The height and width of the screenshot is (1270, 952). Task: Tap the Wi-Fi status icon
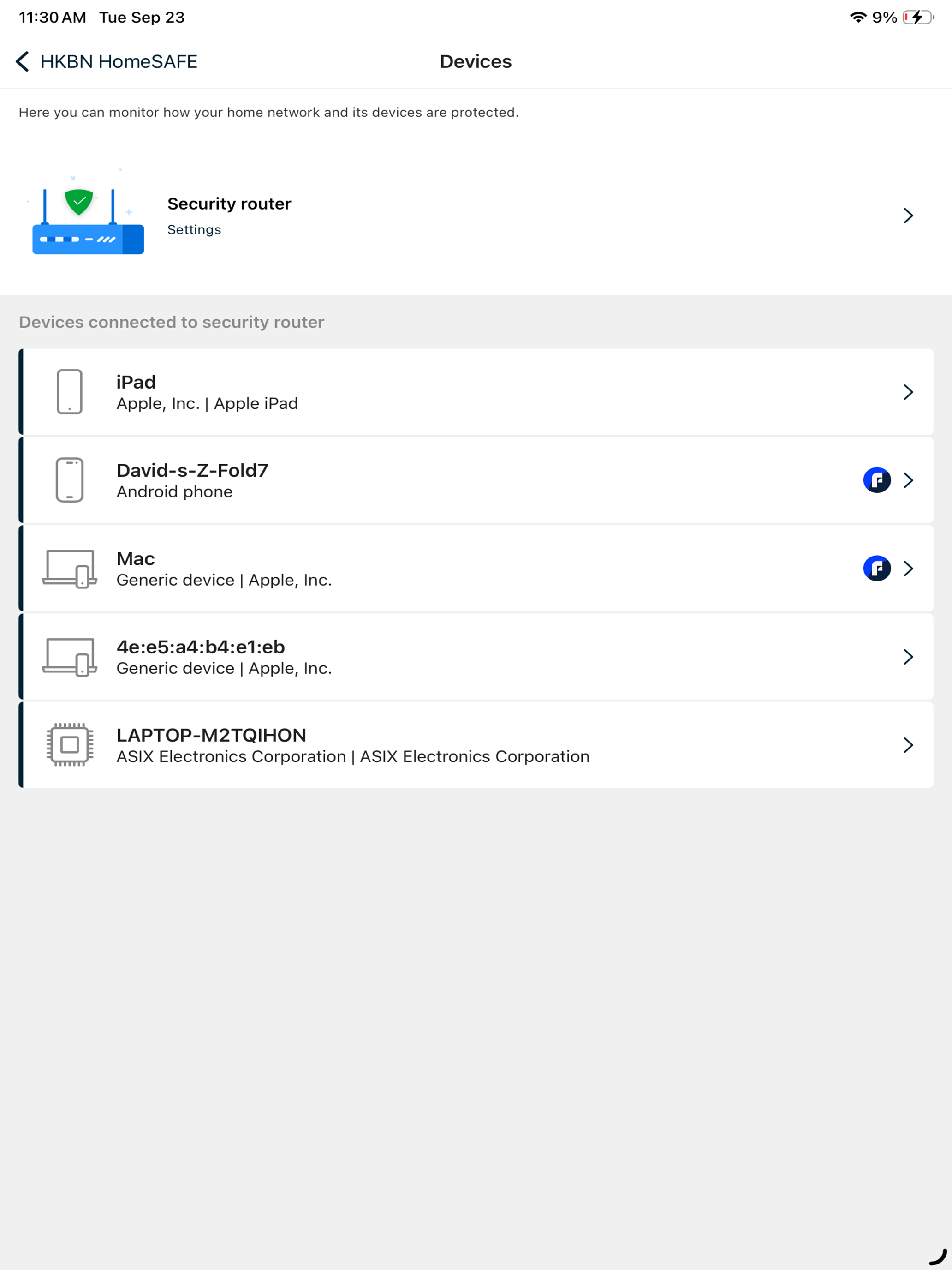[858, 17]
